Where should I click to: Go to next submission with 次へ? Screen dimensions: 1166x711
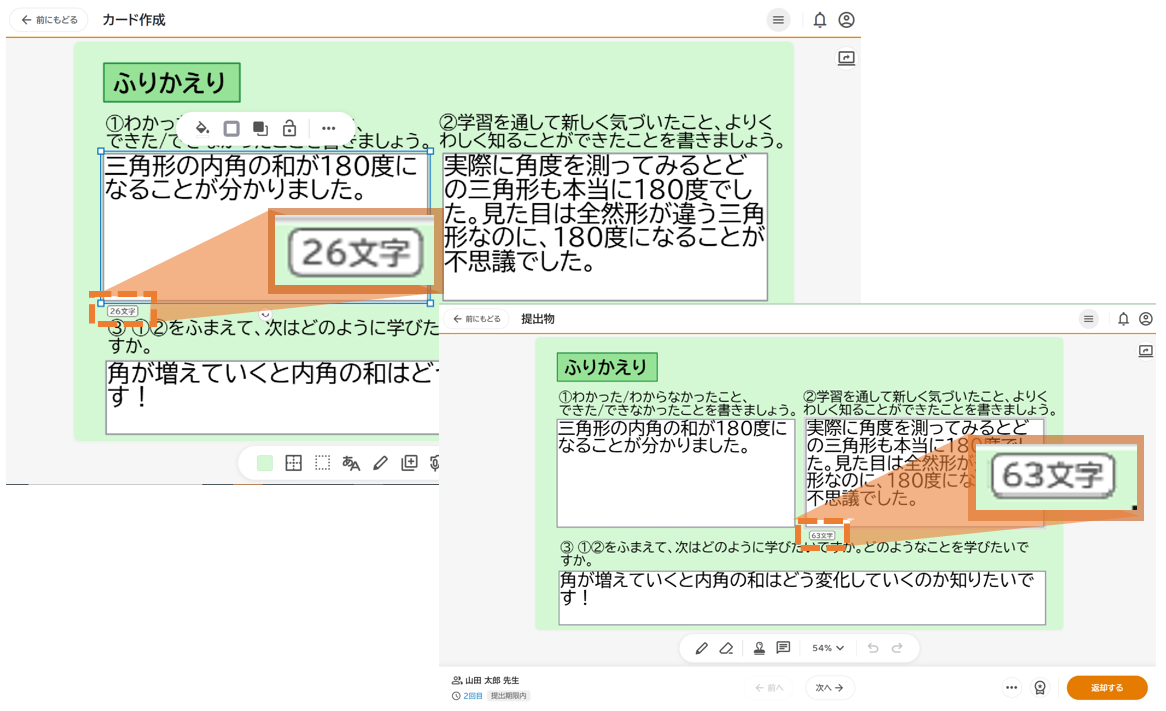[829, 688]
